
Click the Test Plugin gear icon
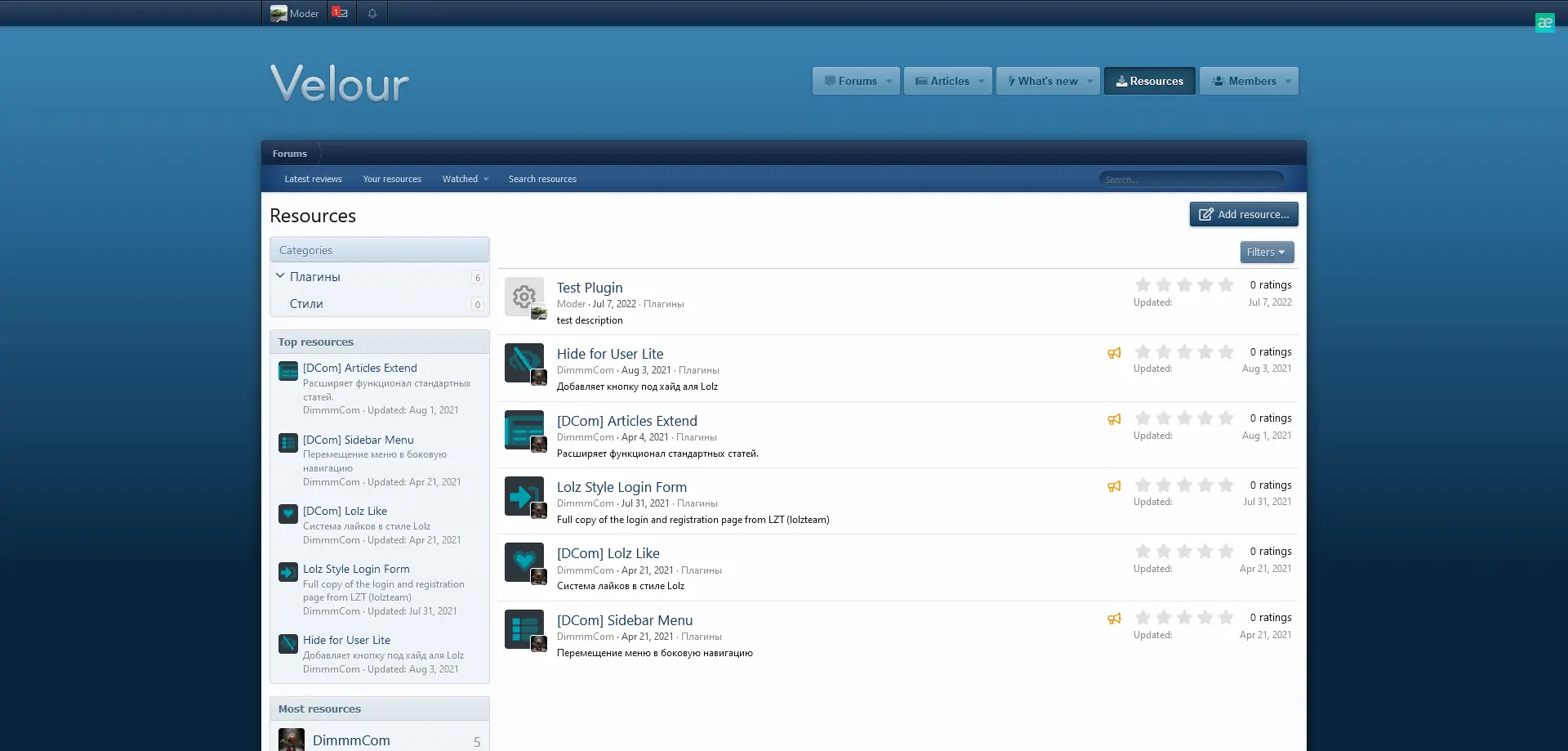coord(523,296)
